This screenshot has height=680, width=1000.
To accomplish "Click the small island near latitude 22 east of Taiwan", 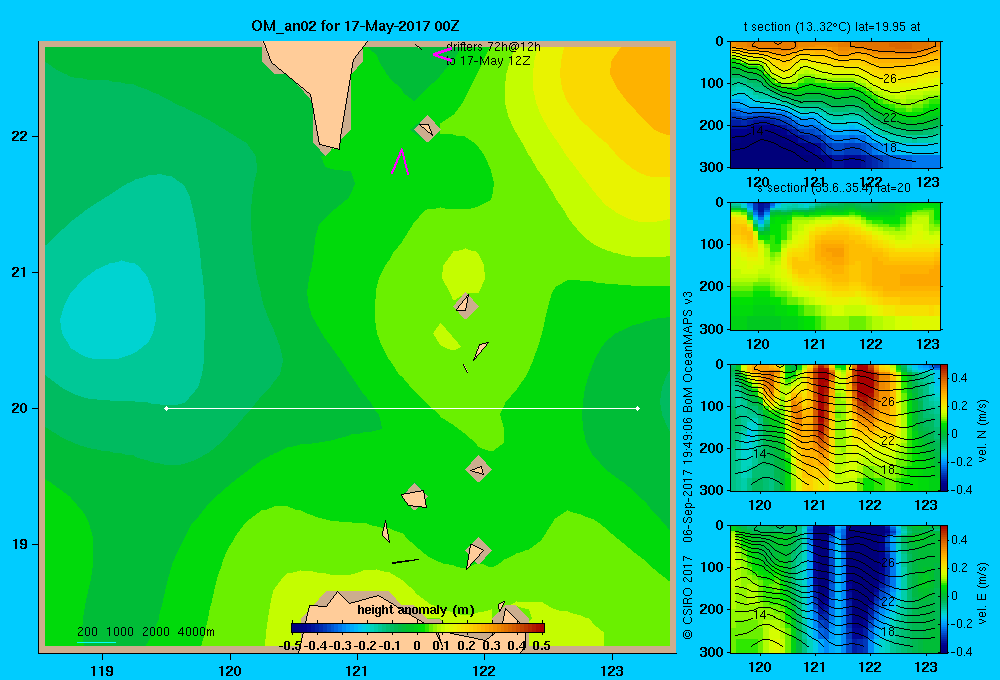I will click(427, 129).
